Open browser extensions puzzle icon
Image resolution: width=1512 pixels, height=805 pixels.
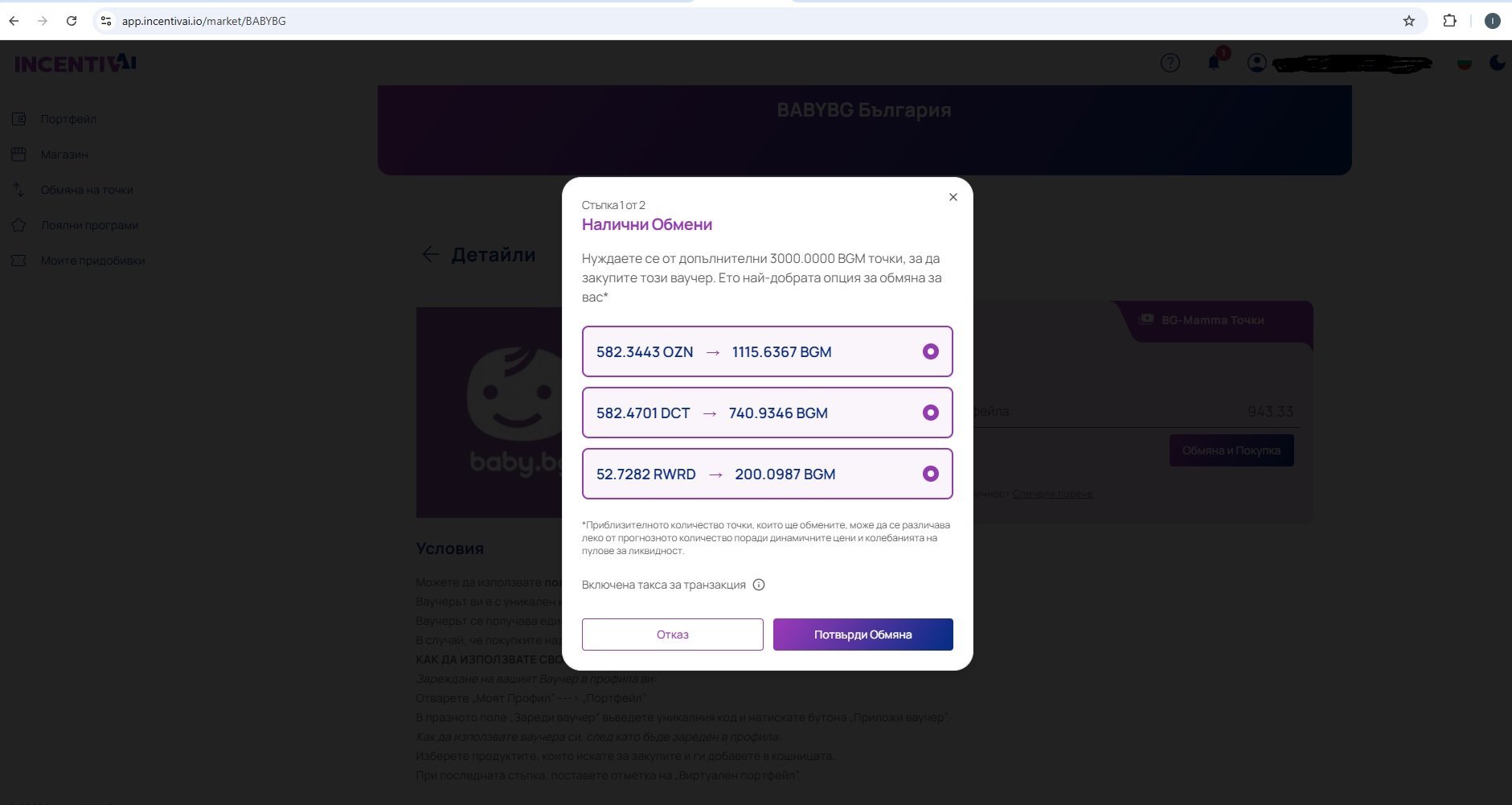[x=1449, y=21]
